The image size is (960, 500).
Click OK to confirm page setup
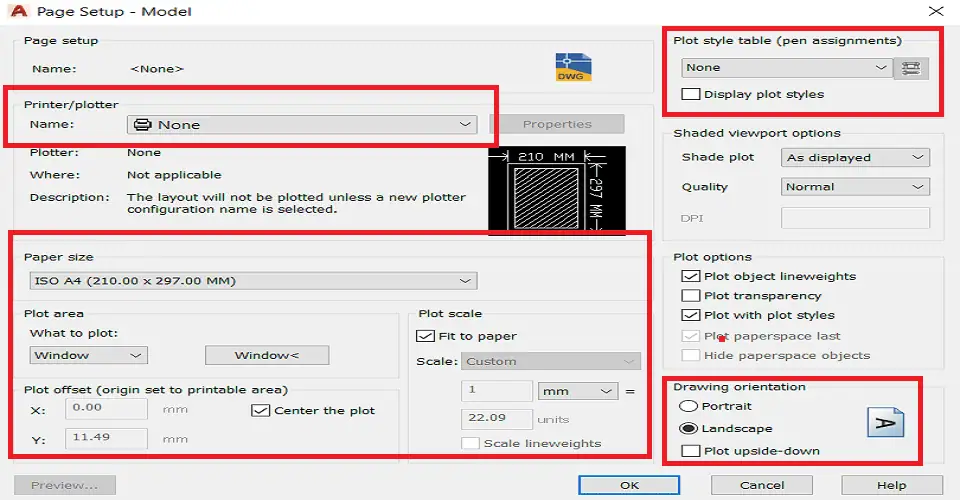tap(629, 485)
